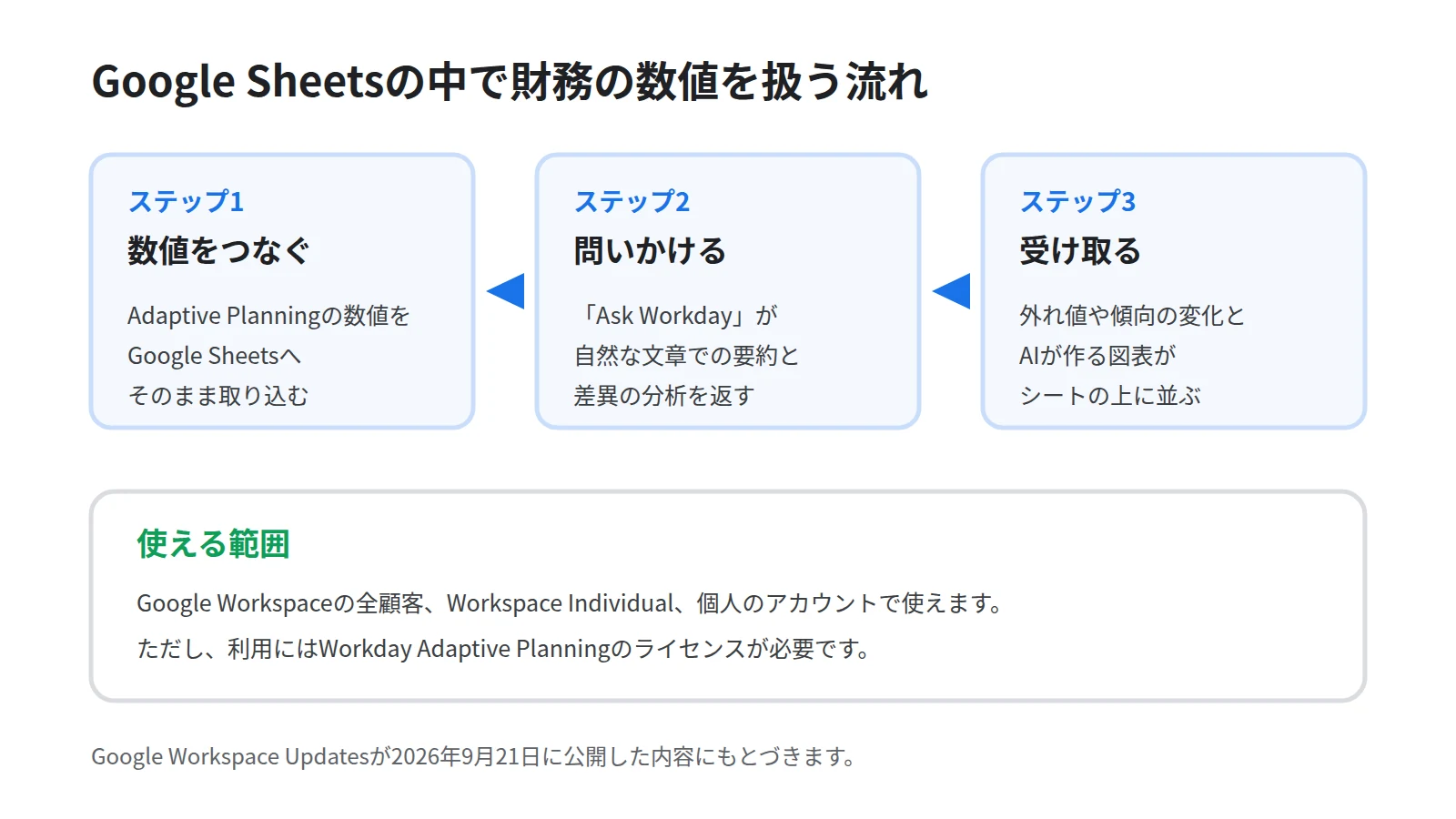The width and height of the screenshot is (1456, 819).
Task: Click the heading '受け取る'
Action: tap(1080, 250)
